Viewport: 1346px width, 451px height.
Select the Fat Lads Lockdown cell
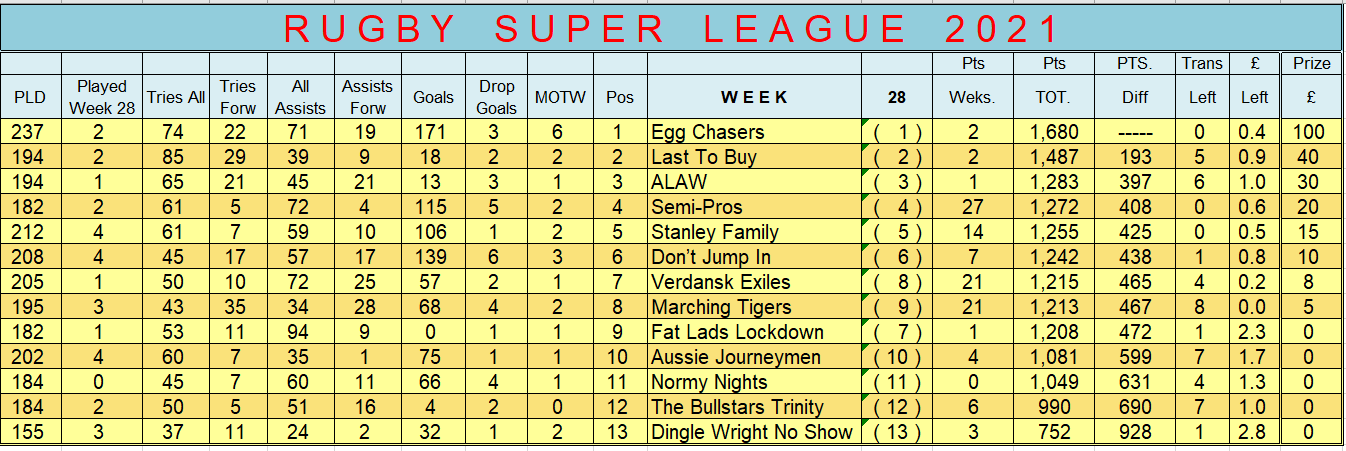[x=754, y=332]
